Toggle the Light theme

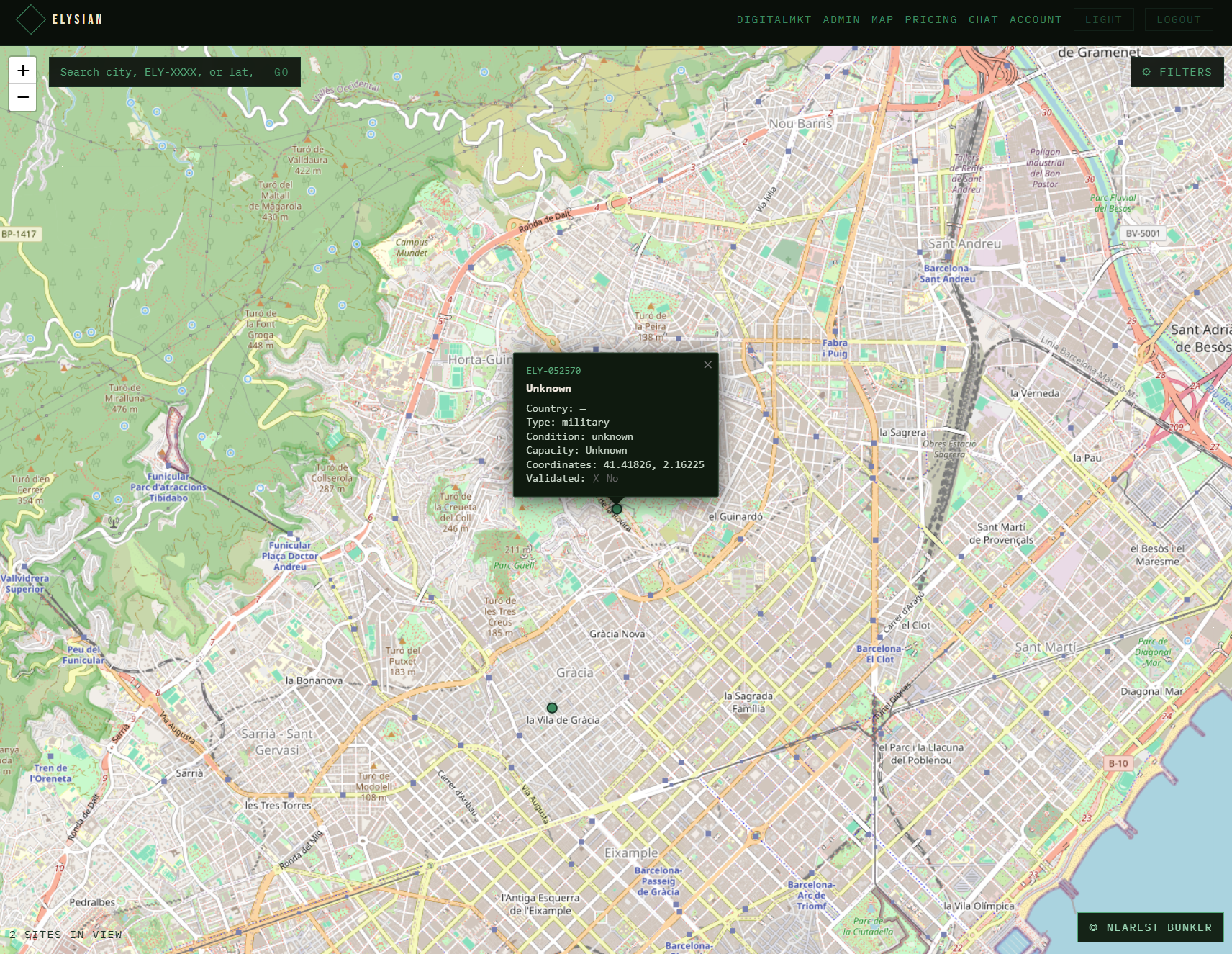click(1103, 19)
